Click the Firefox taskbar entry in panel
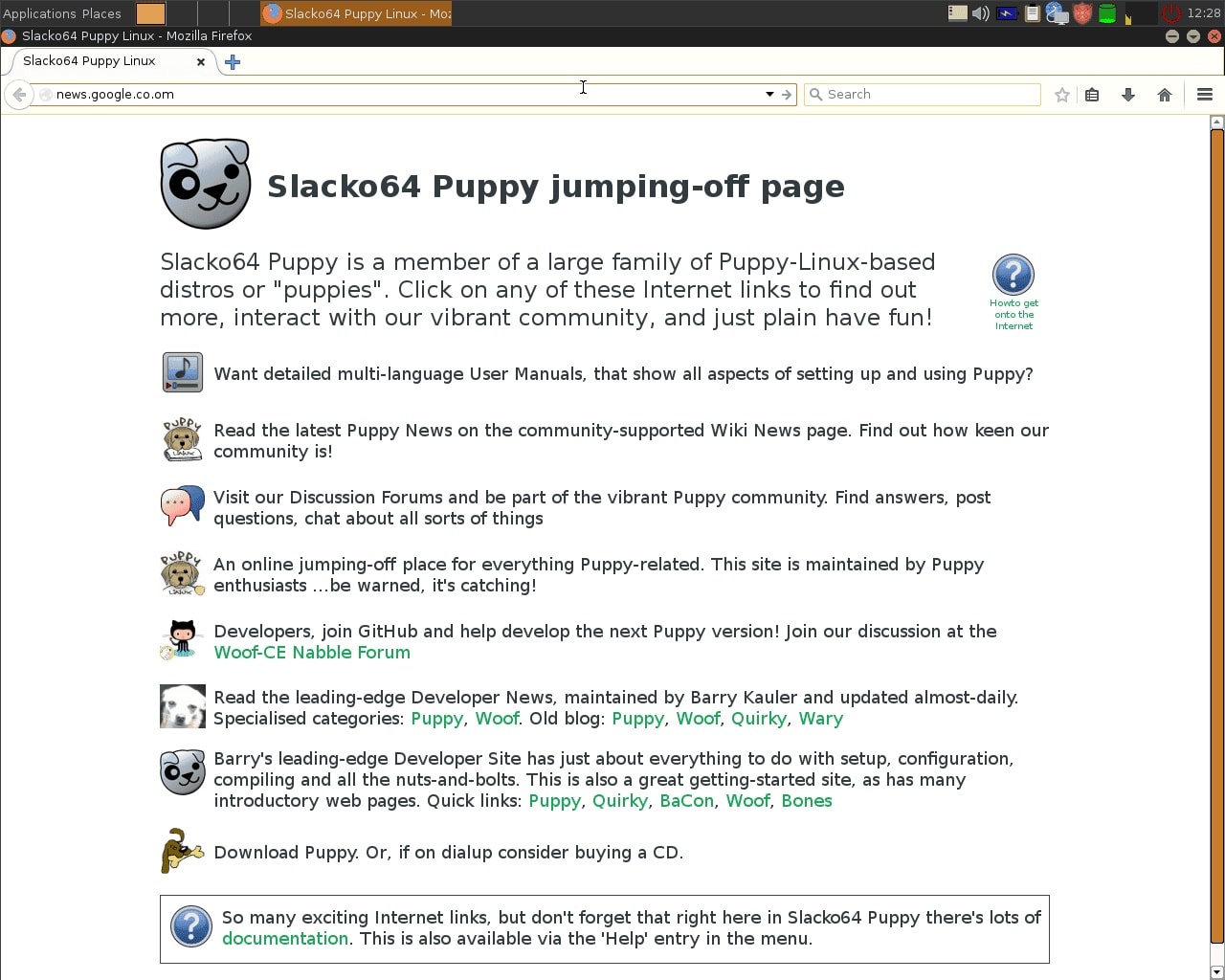 (356, 13)
